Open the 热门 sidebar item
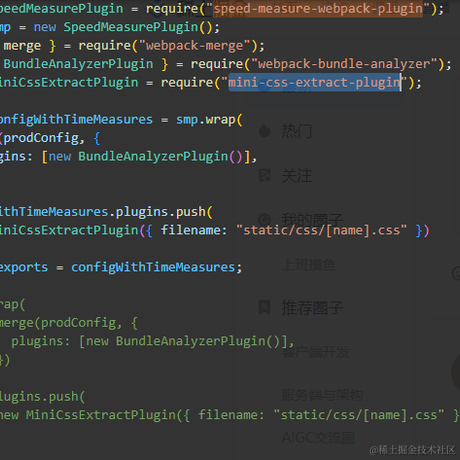This screenshot has width=460, height=460. (x=297, y=131)
